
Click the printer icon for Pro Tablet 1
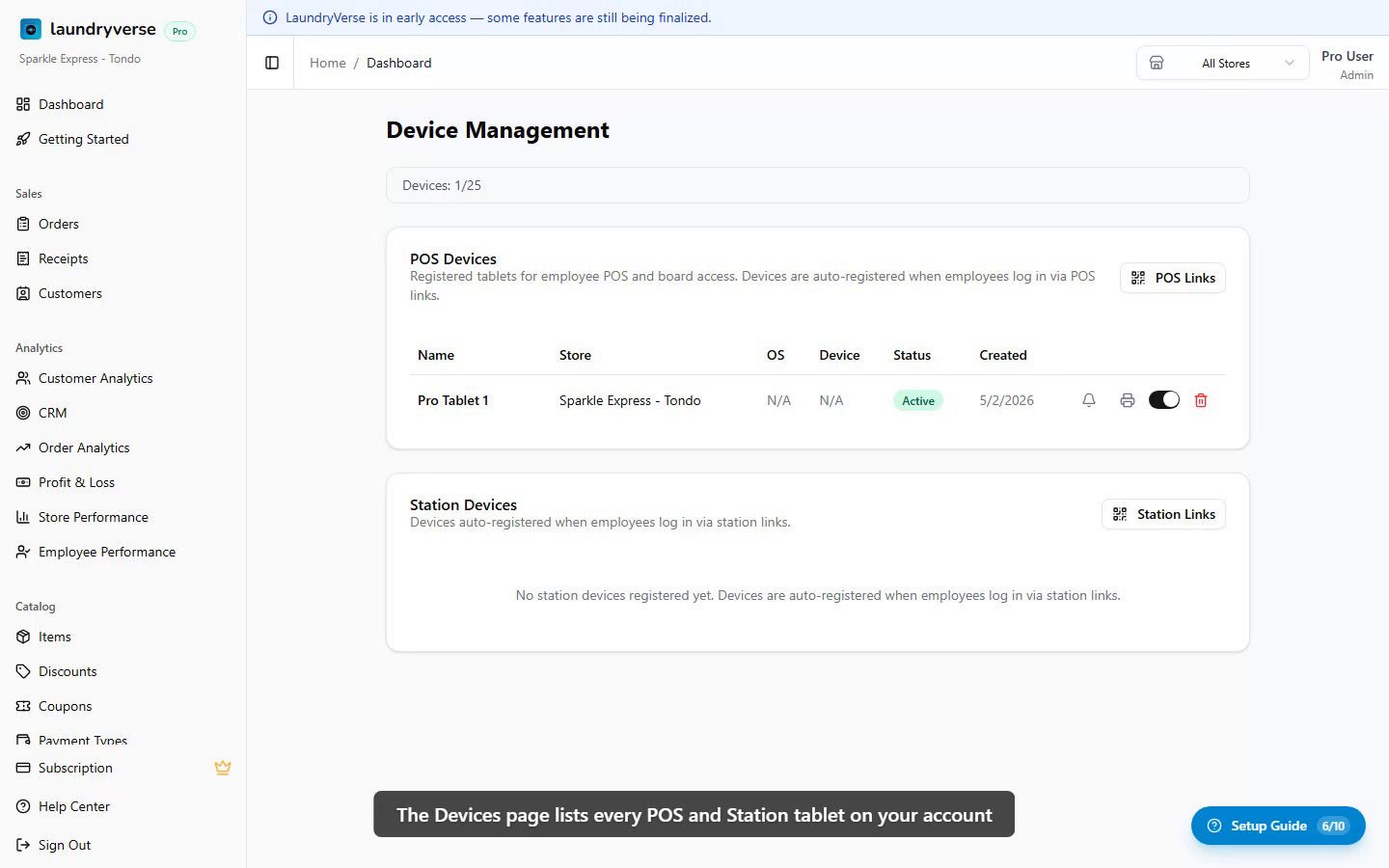(1127, 400)
